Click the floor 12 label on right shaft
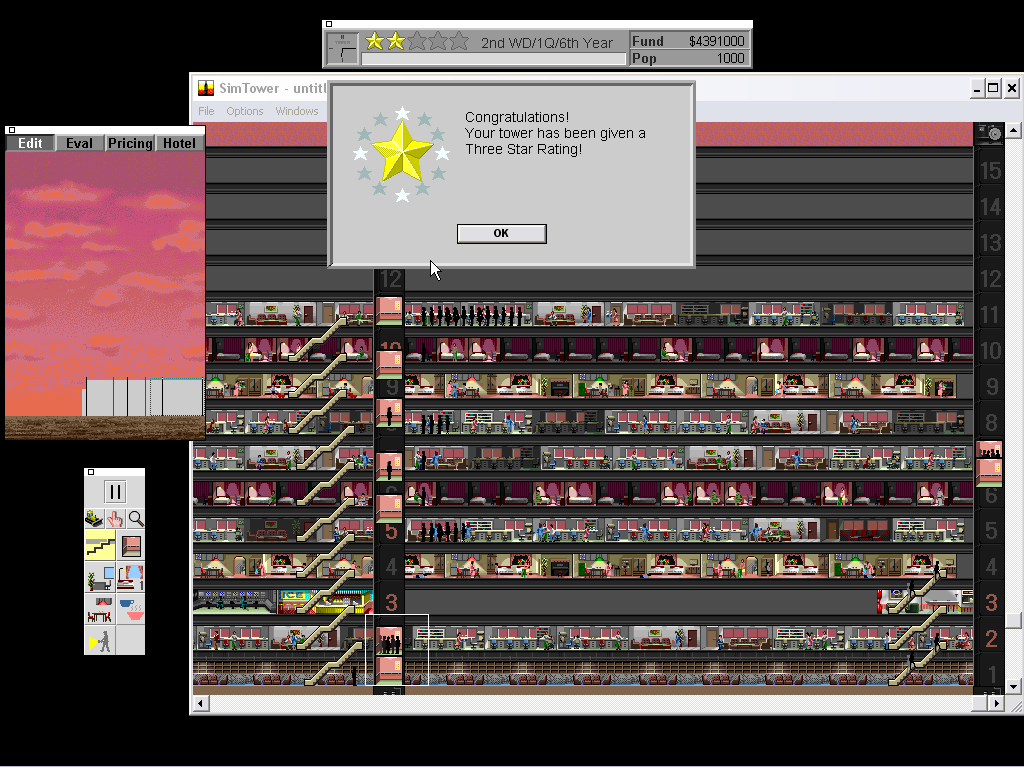1024x768 pixels. coord(991,279)
